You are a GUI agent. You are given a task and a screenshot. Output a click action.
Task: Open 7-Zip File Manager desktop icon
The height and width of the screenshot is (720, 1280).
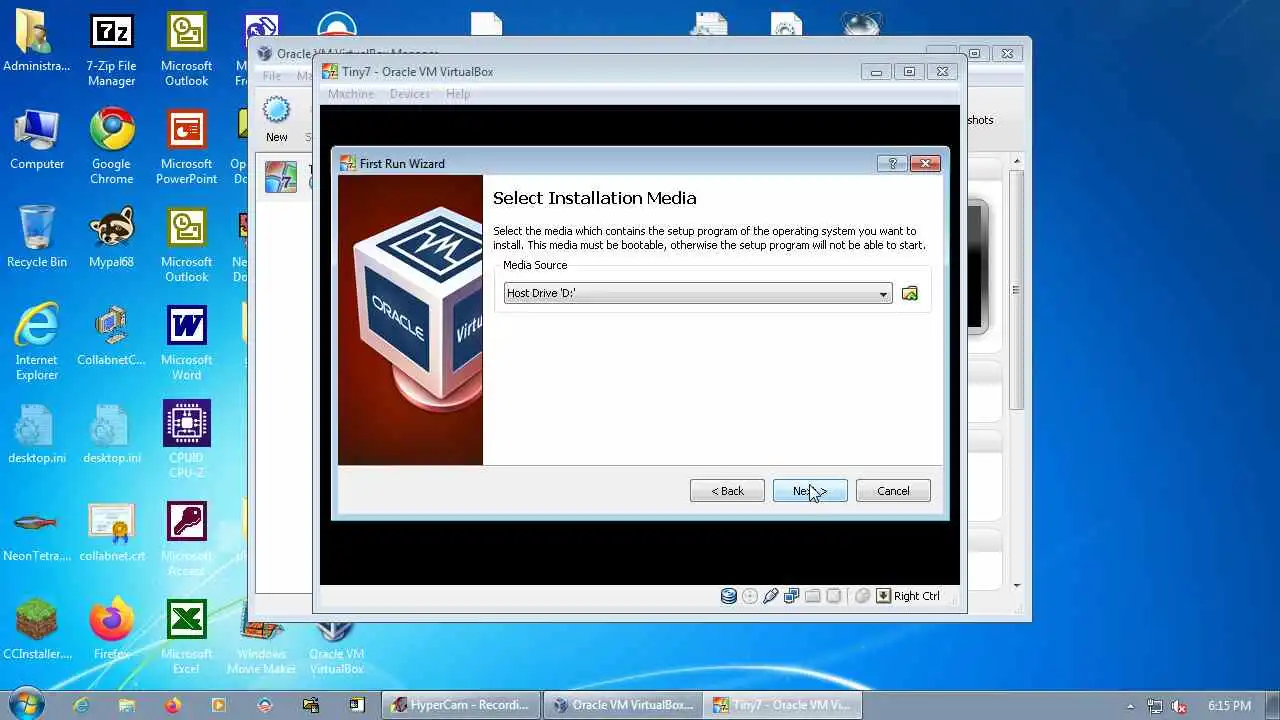[x=112, y=50]
